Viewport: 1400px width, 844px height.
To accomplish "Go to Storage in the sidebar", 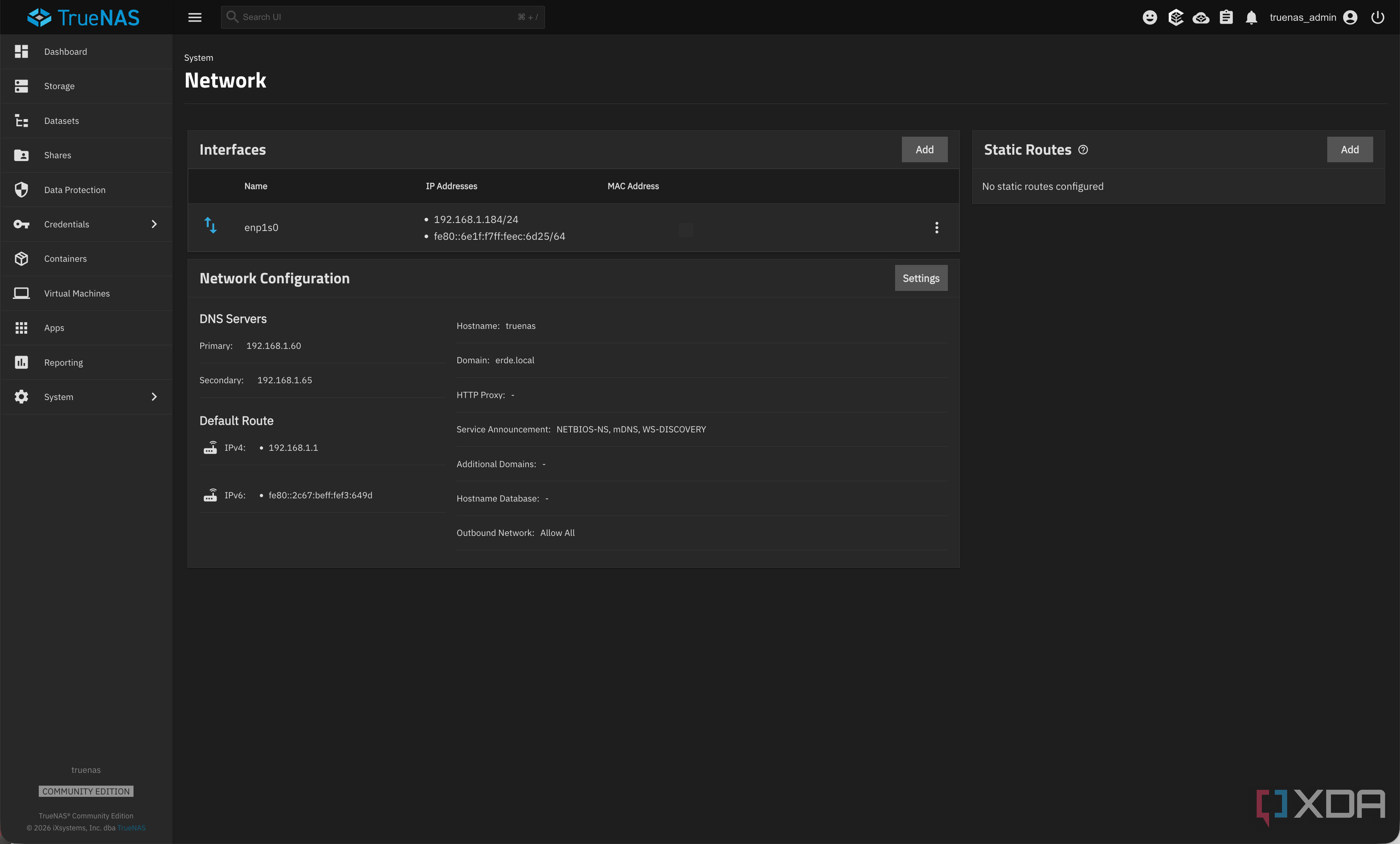I will tap(86, 86).
